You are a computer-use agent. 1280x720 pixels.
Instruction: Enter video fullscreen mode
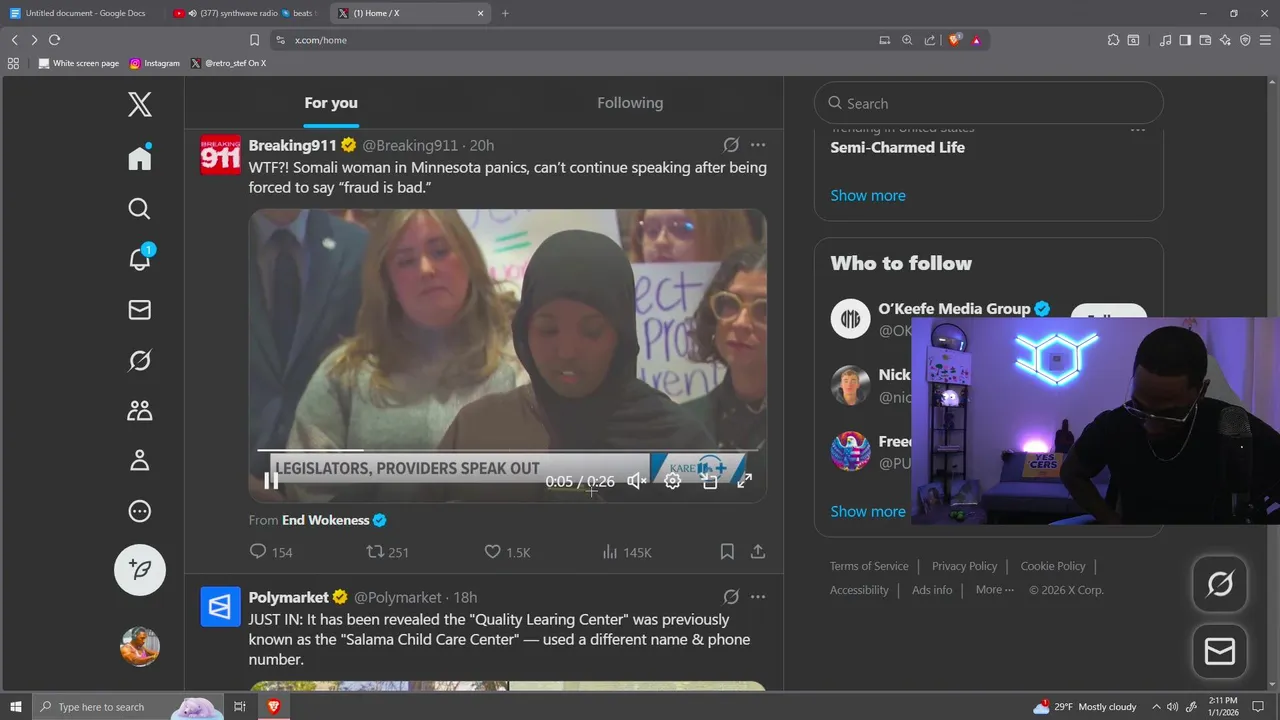(744, 481)
